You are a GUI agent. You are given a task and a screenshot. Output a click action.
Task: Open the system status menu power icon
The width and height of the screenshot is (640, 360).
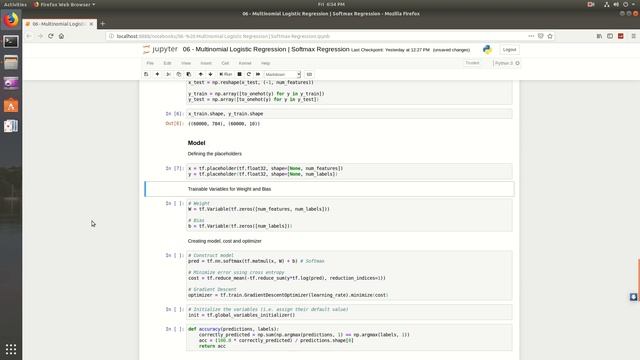[626, 4]
